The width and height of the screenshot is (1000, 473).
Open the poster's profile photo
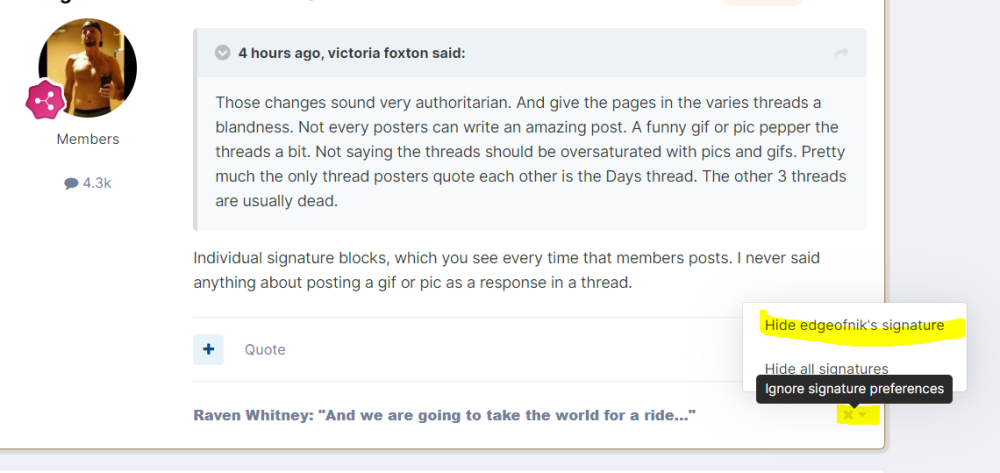(88, 68)
